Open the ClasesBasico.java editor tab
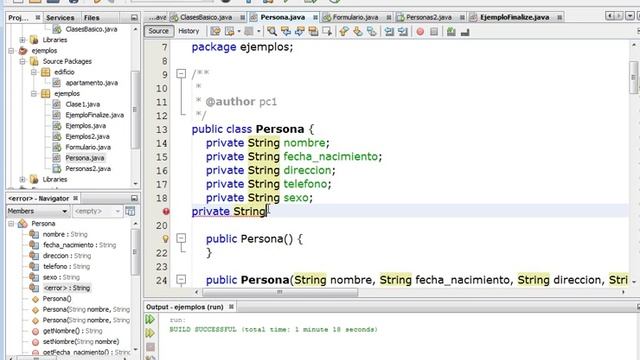This screenshot has width=640, height=360. 206,17
